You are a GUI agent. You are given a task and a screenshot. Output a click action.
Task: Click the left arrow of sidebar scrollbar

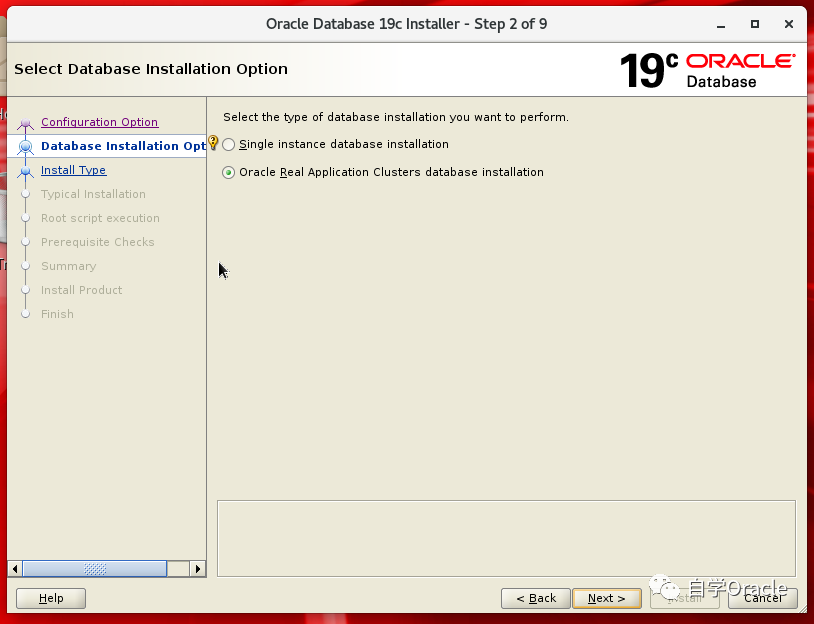click(15, 569)
